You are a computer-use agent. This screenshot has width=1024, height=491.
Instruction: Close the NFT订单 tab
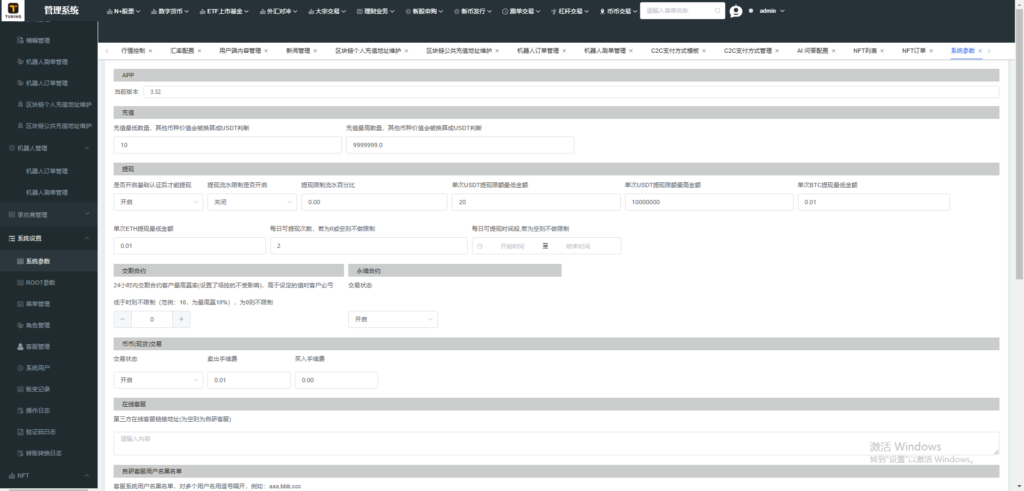coord(932,50)
